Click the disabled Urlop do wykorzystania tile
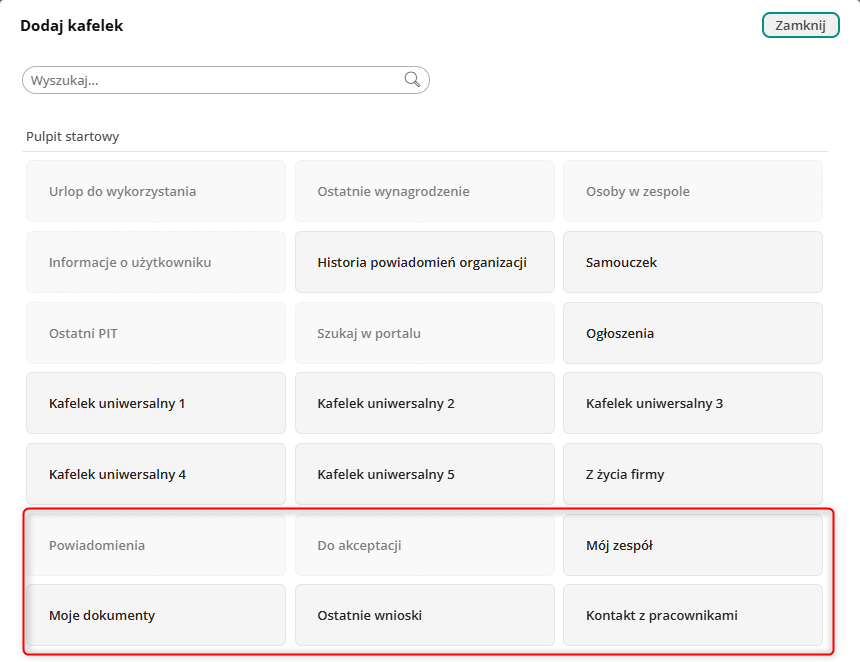Image resolution: width=860 pixels, height=662 pixels. pyautogui.click(x=156, y=191)
